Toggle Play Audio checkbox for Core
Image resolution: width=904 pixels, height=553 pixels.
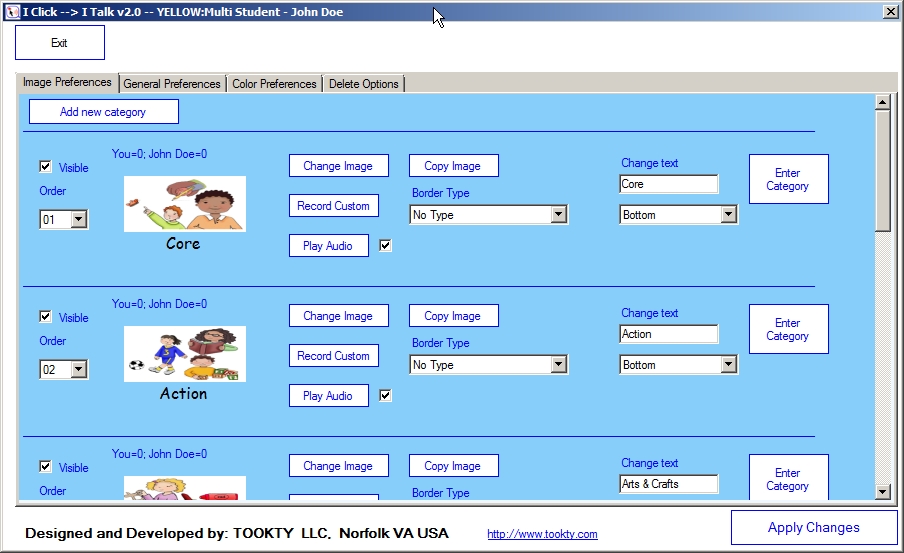coord(385,246)
